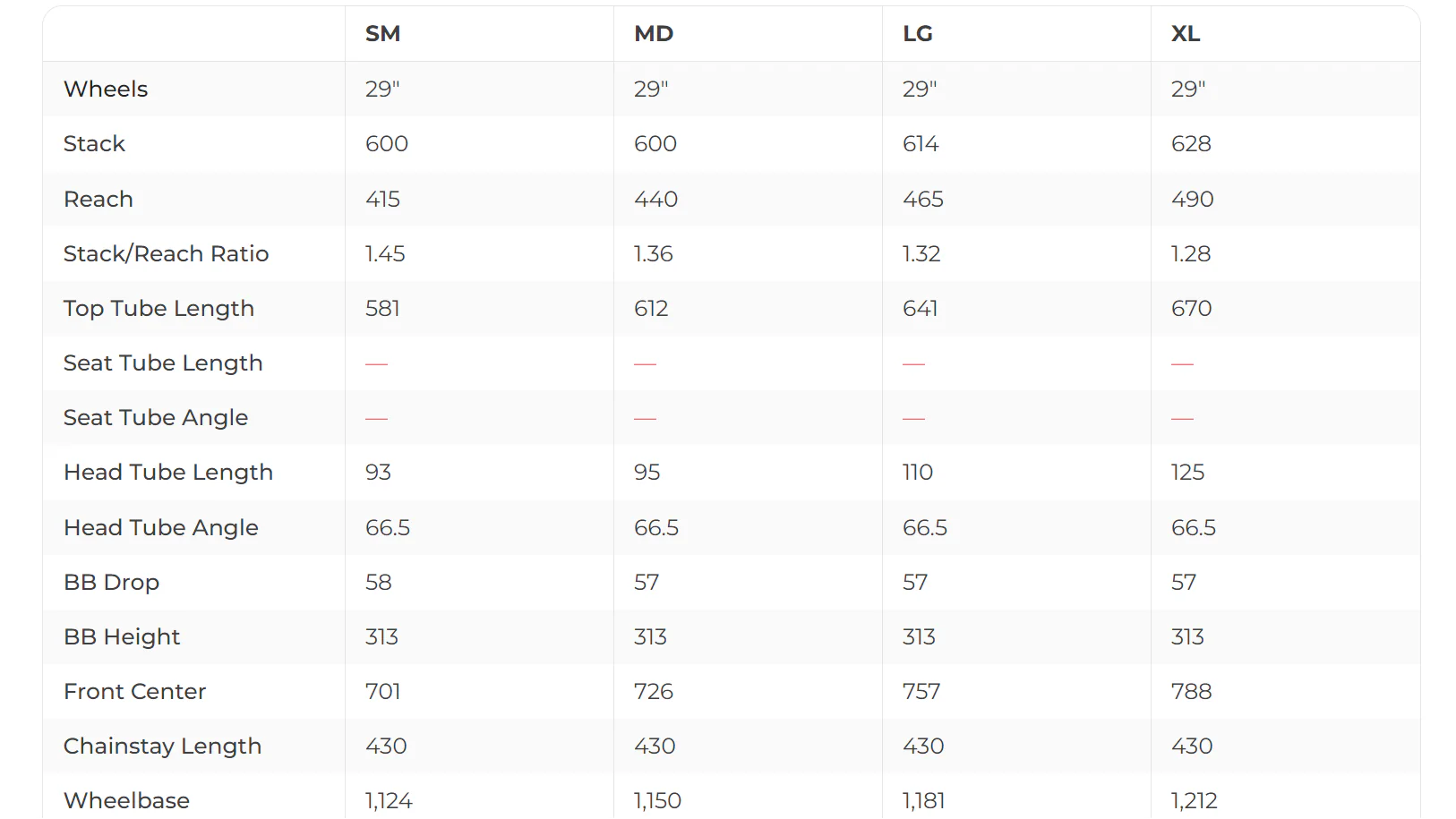1456x819 pixels.
Task: Click the Chainstay Length row label
Action: [162, 746]
